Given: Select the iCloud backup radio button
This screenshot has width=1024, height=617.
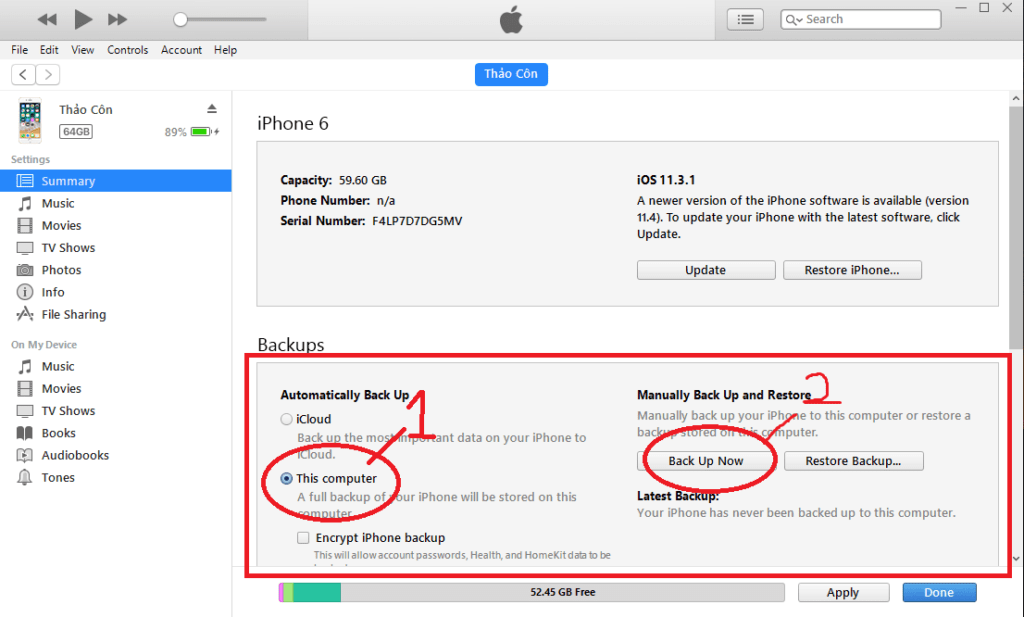Looking at the screenshot, I should point(286,419).
